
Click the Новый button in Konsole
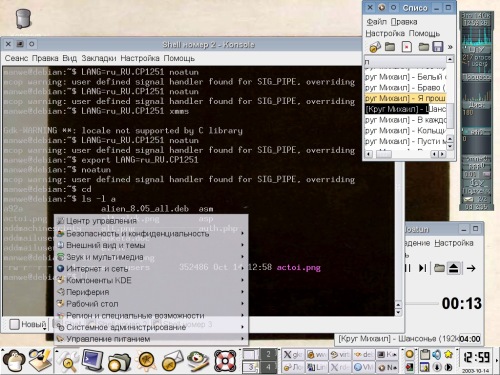(x=28, y=324)
